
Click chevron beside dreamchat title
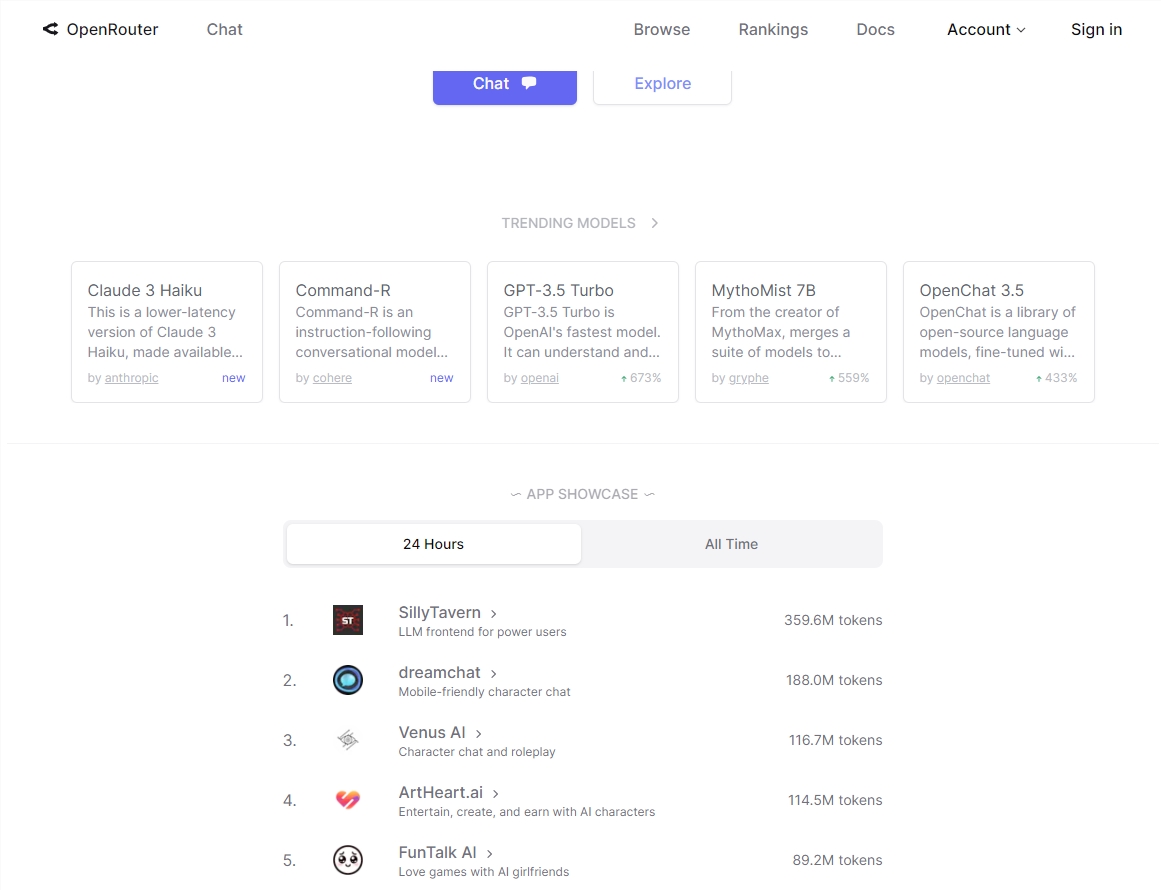pyautogui.click(x=494, y=674)
